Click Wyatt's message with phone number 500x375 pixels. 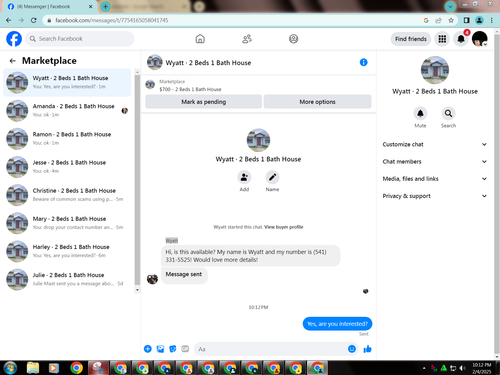point(251,256)
